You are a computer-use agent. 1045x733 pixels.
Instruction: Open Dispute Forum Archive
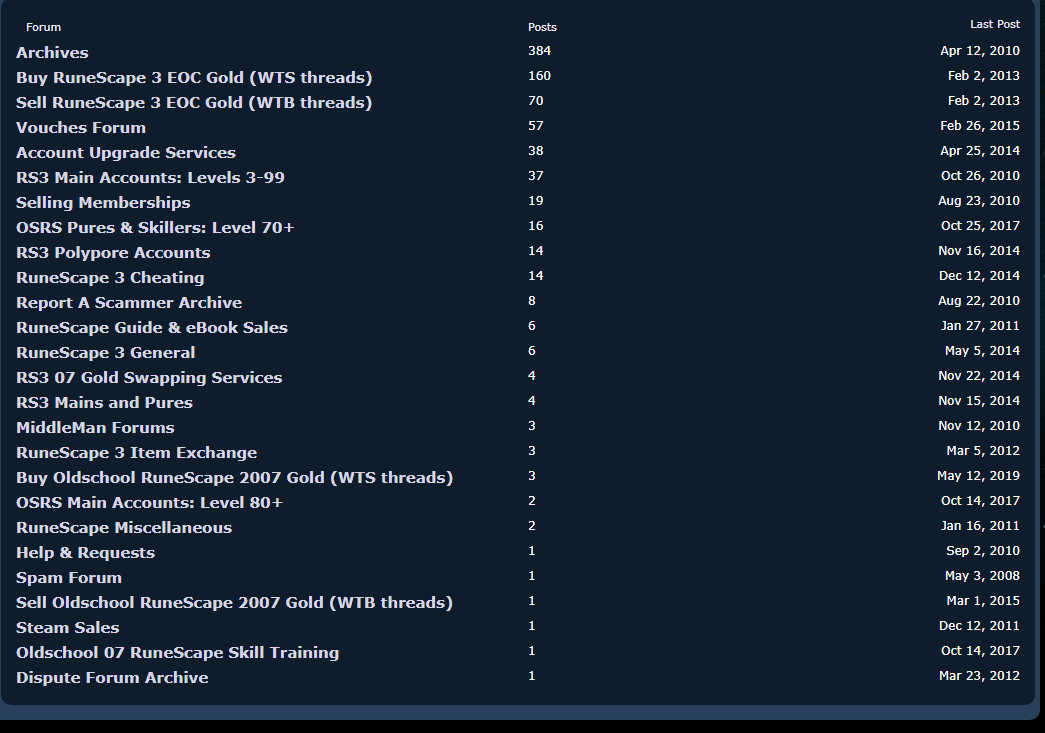112,677
